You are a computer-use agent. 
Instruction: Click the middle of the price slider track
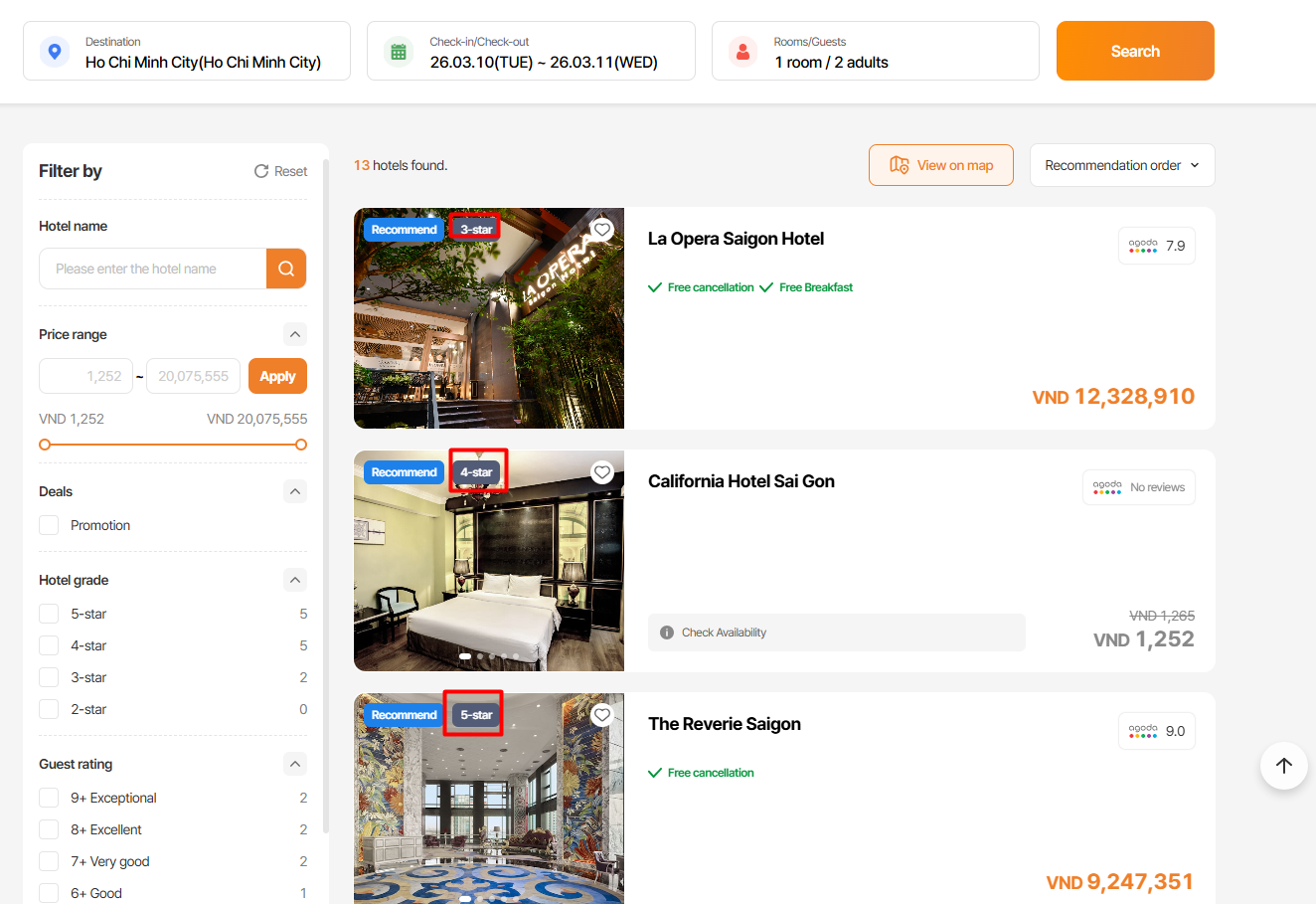(x=173, y=445)
